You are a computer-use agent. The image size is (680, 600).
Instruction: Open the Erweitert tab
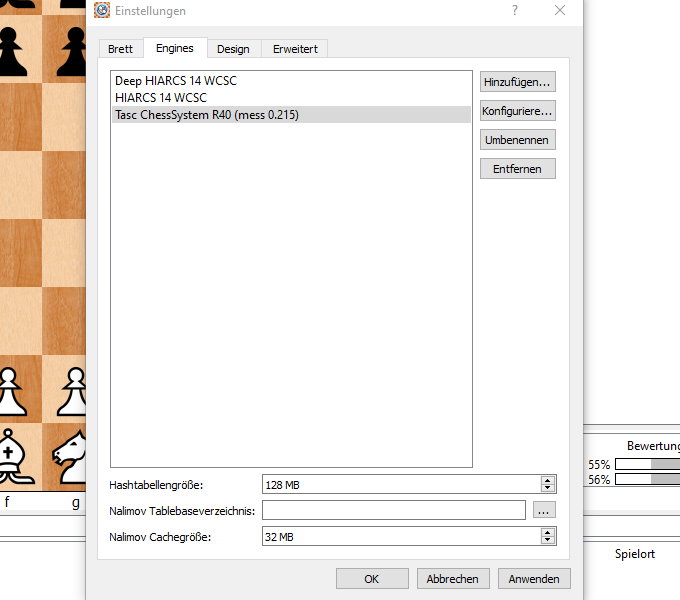295,49
